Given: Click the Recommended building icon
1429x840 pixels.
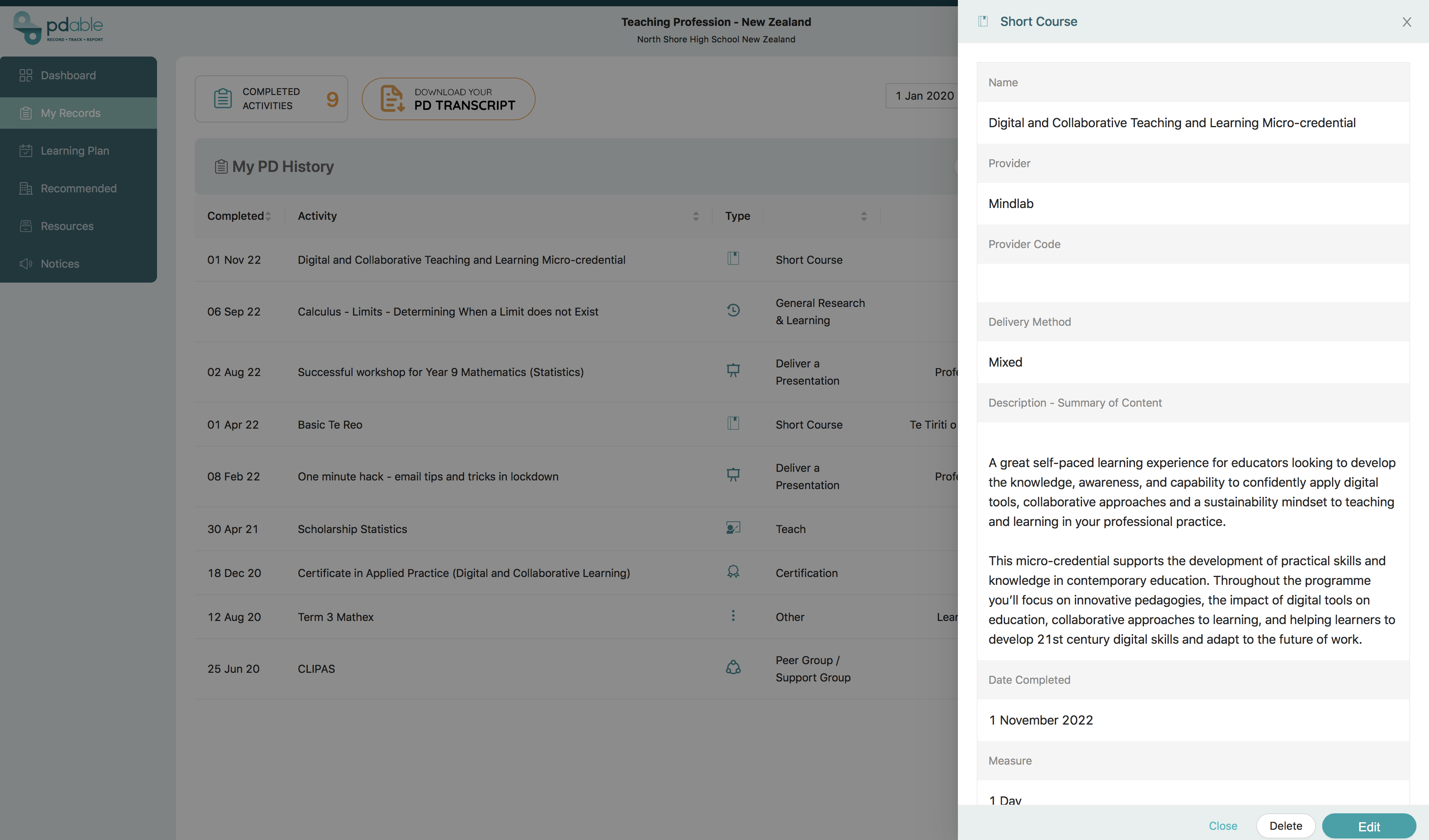Looking at the screenshot, I should [x=26, y=188].
